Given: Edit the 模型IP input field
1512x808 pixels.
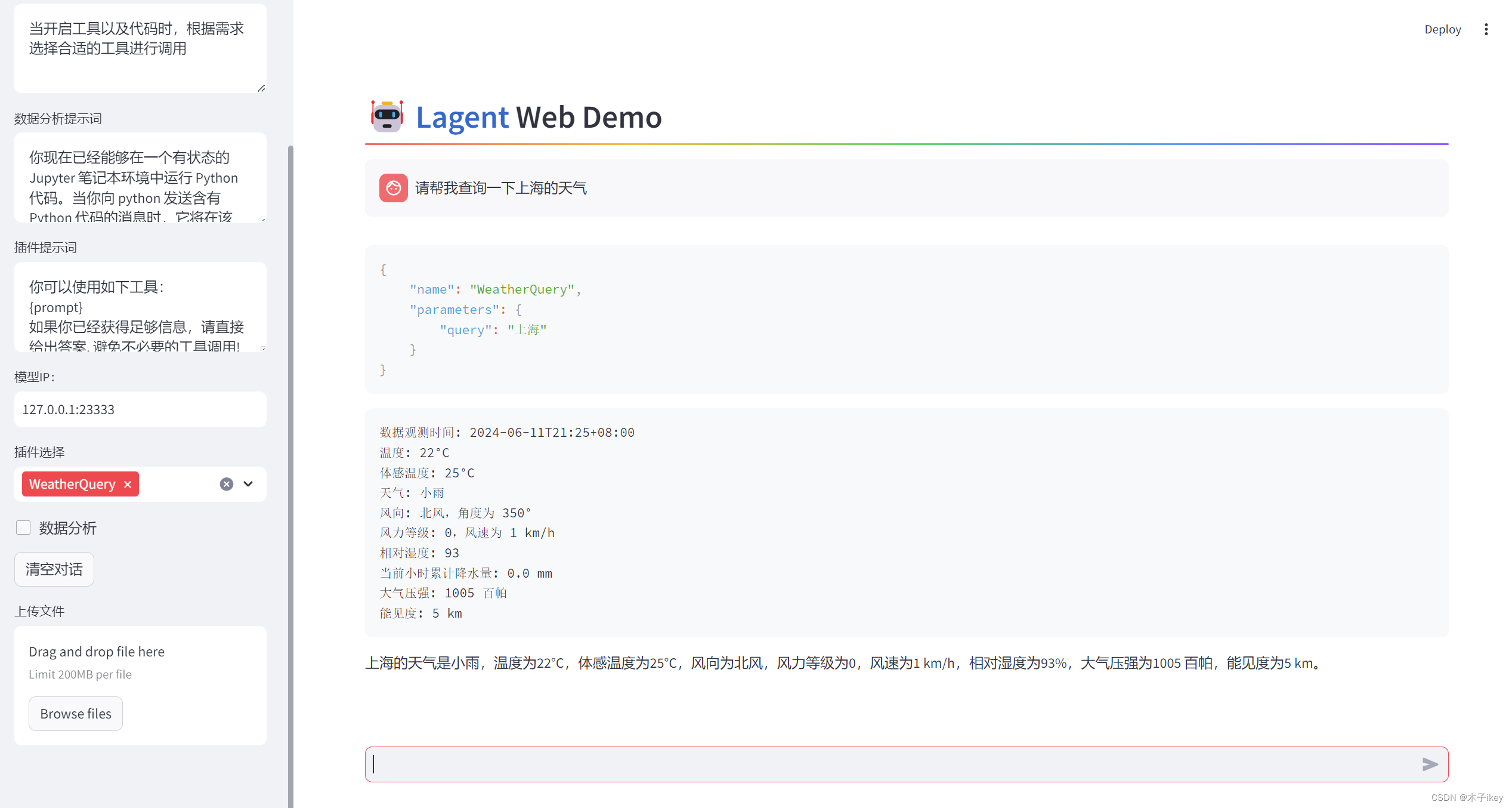Looking at the screenshot, I should point(140,409).
